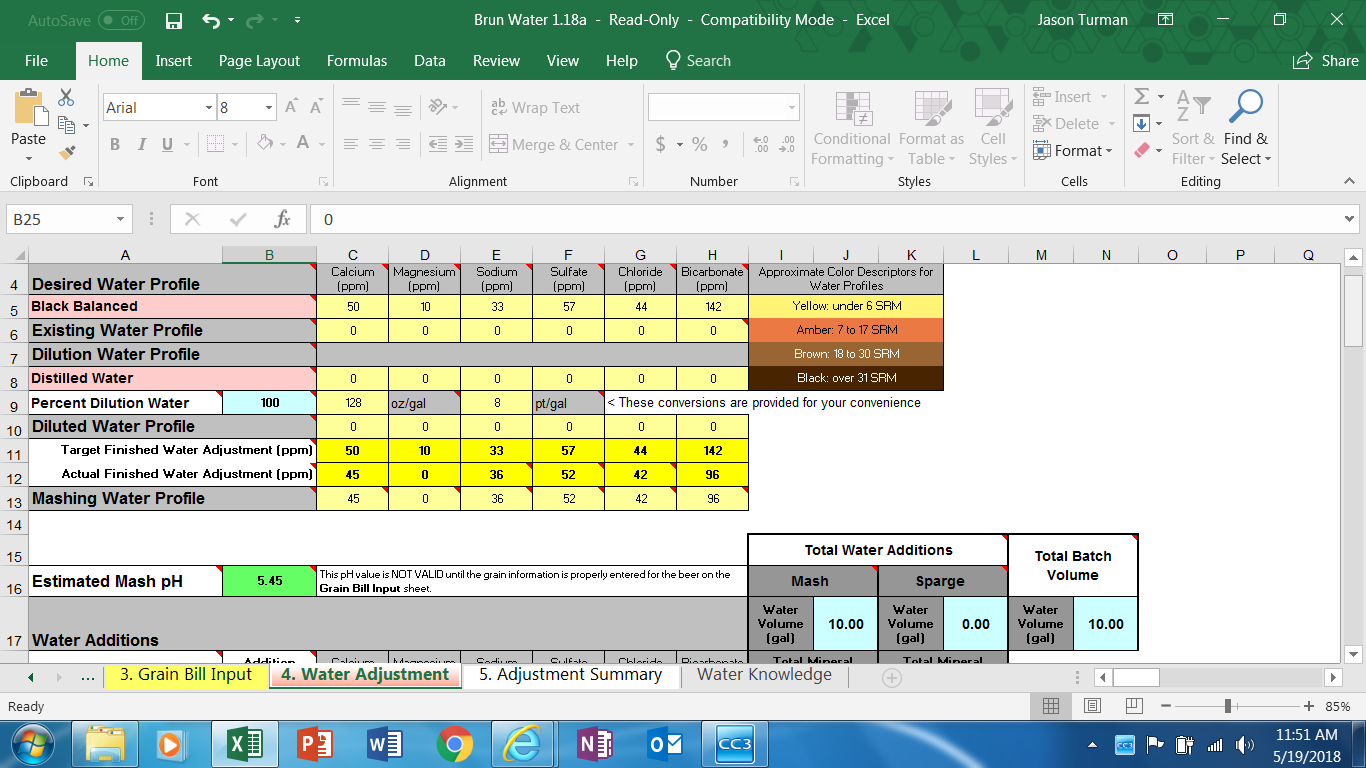Toggle Italic formatting

(141, 145)
